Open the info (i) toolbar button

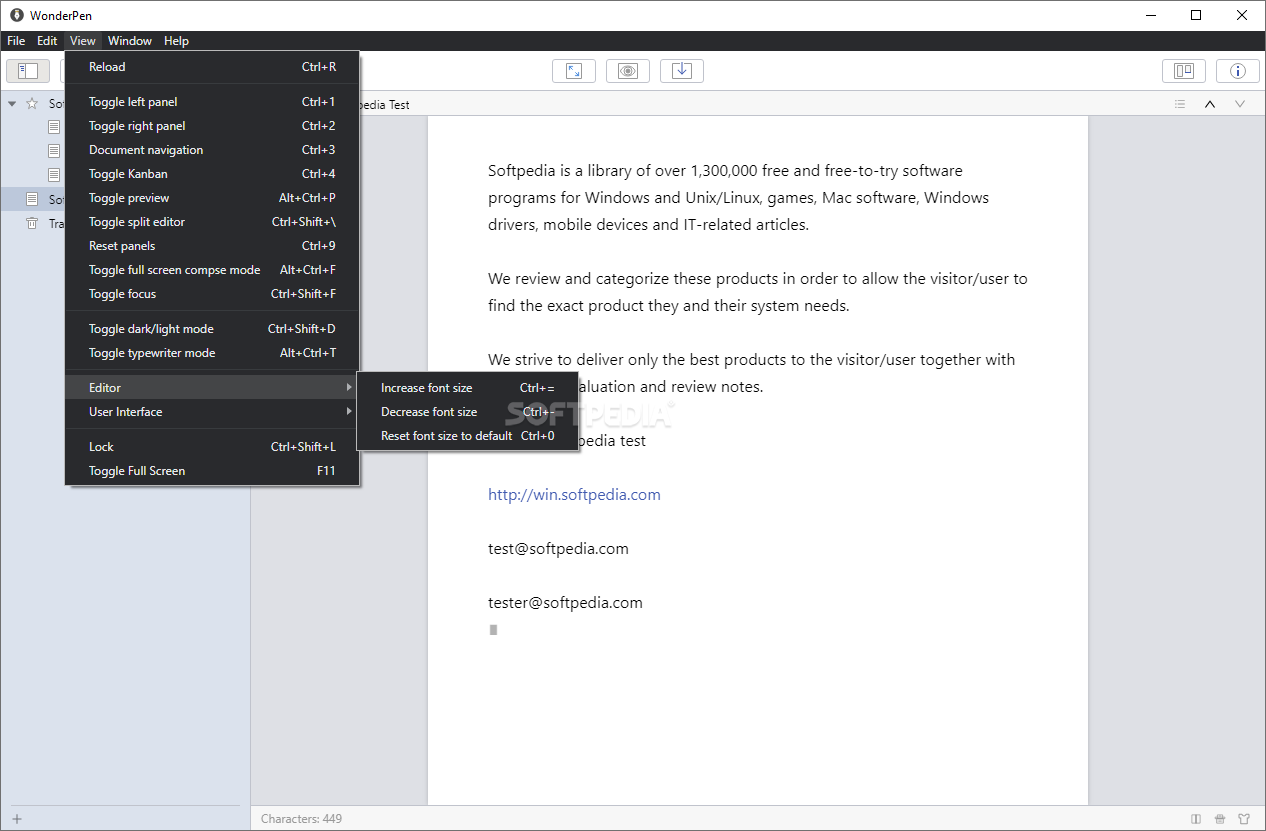pos(1238,71)
